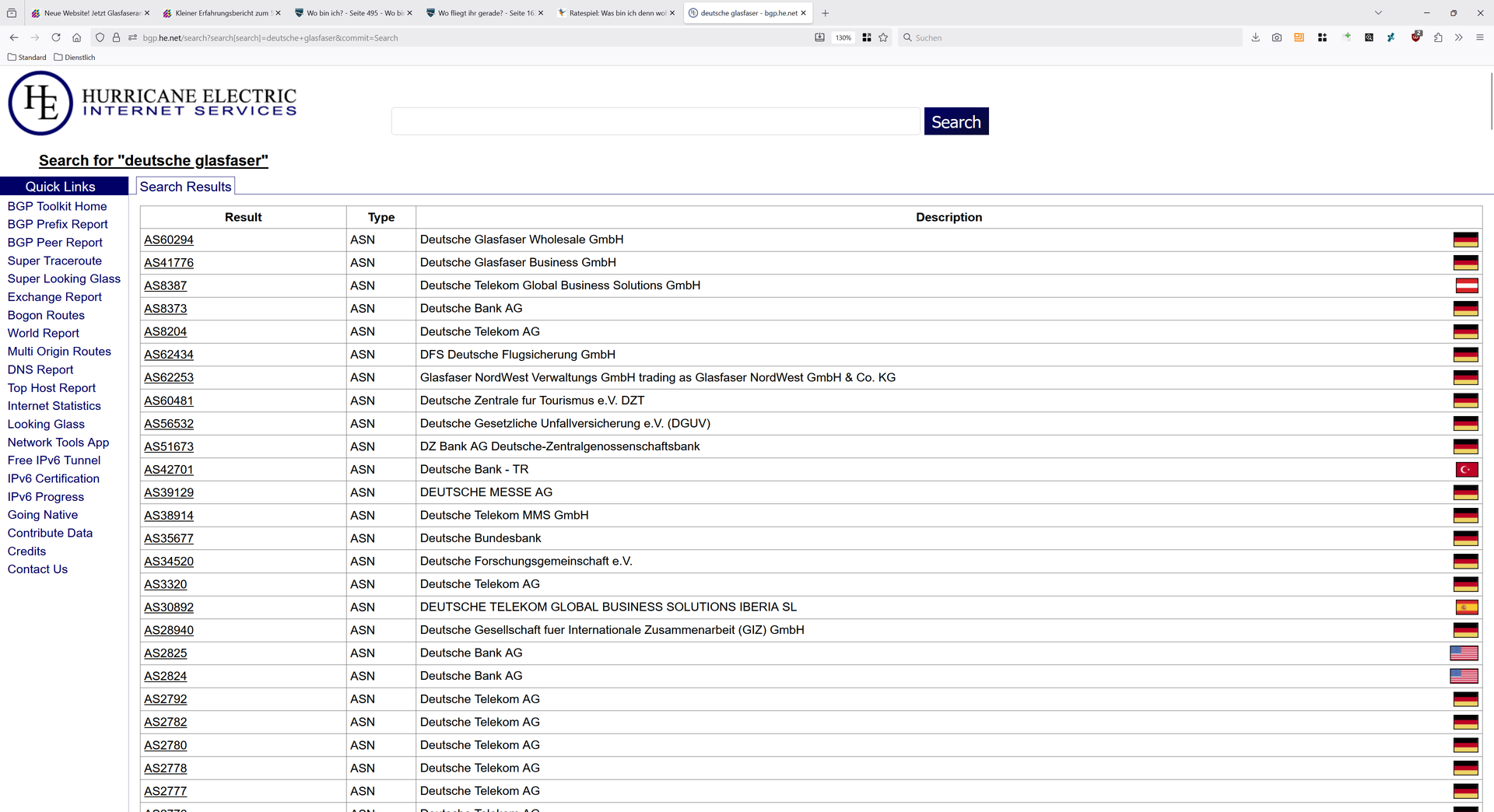Reload the current page
The width and height of the screenshot is (1494, 812).
click(56, 37)
